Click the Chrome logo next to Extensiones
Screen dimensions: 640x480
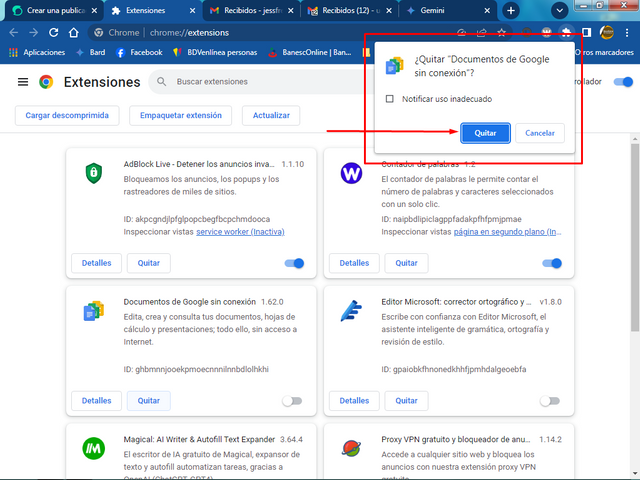coord(46,82)
